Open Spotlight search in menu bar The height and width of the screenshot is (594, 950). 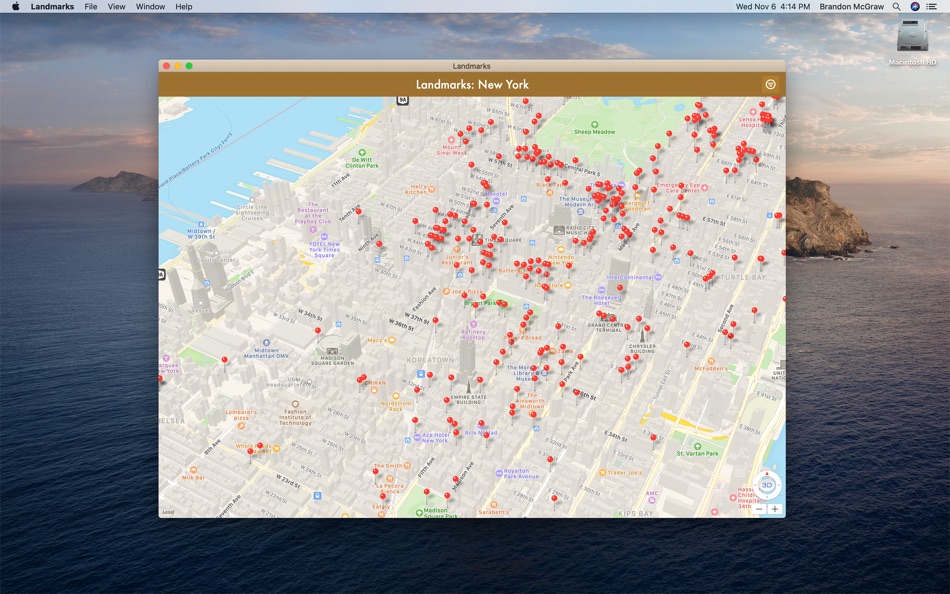coord(897,7)
